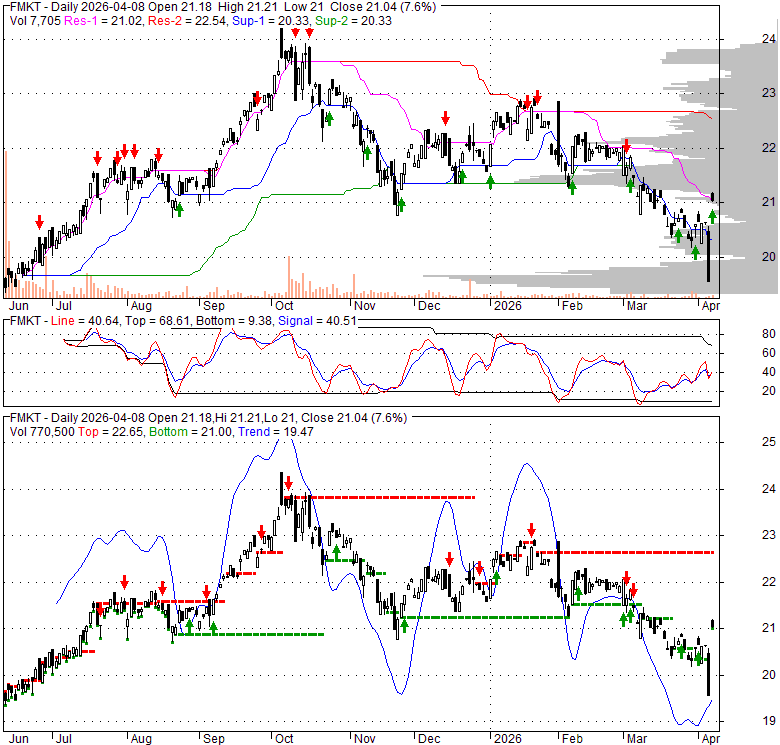Click the 24 price level on the top chart axis
The image size is (780, 745).
[741, 39]
